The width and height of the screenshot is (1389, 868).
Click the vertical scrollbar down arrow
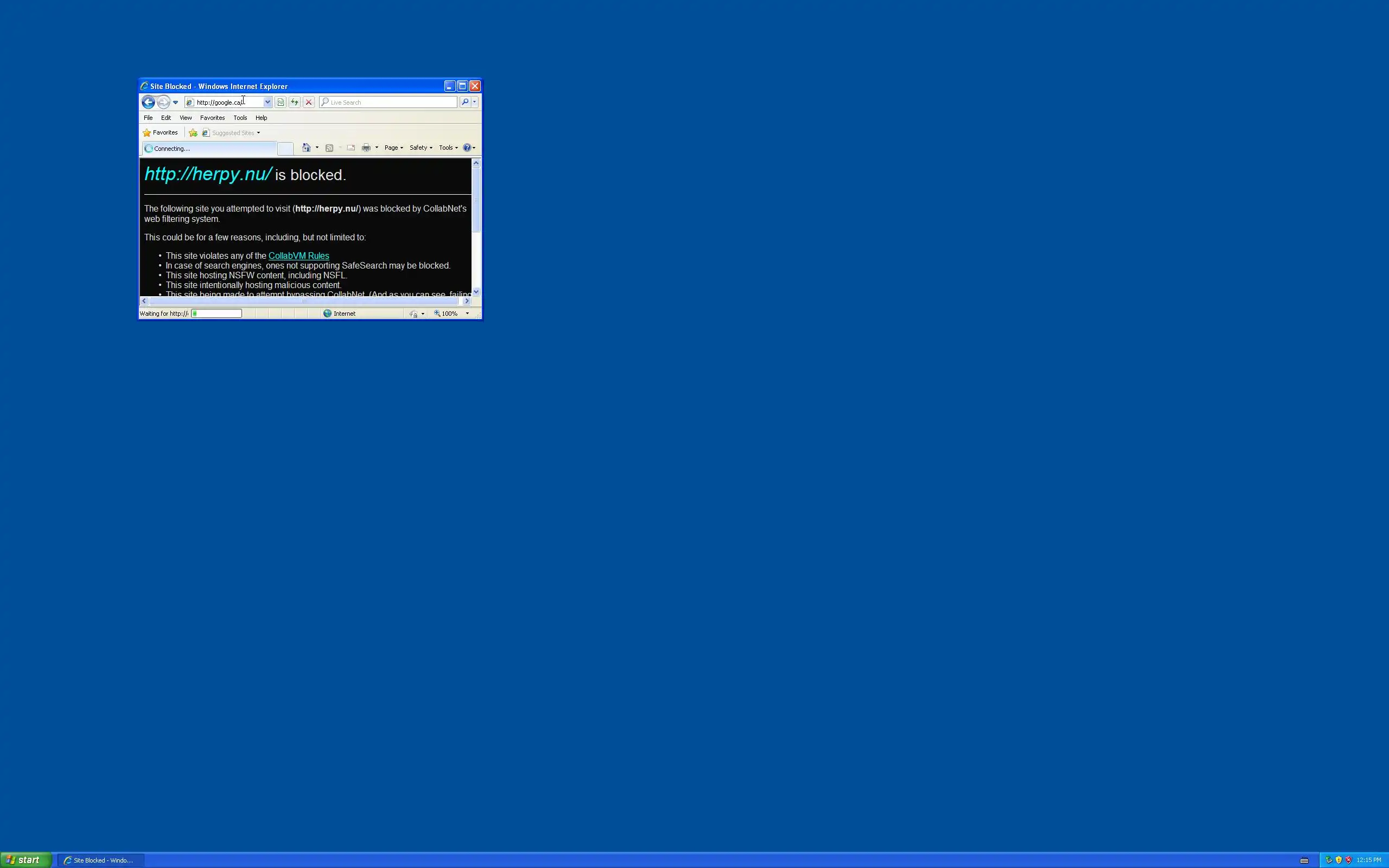point(476,292)
